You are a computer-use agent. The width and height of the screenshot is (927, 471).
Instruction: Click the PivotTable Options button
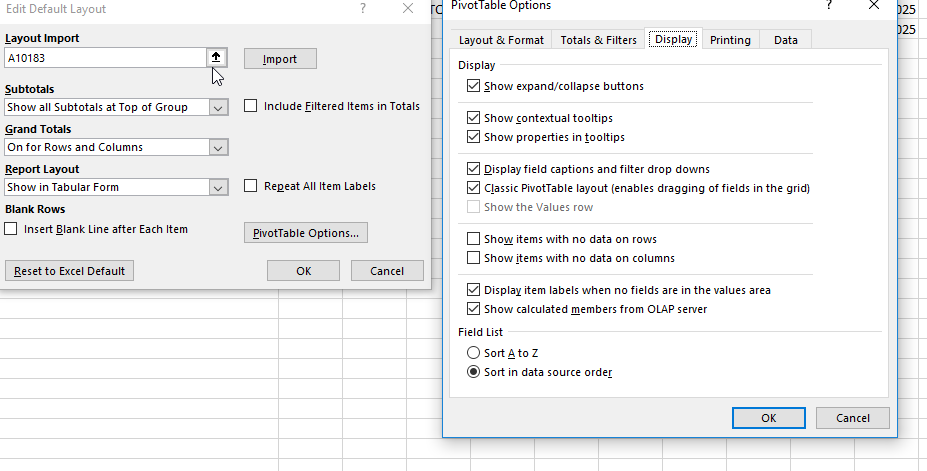click(x=306, y=233)
